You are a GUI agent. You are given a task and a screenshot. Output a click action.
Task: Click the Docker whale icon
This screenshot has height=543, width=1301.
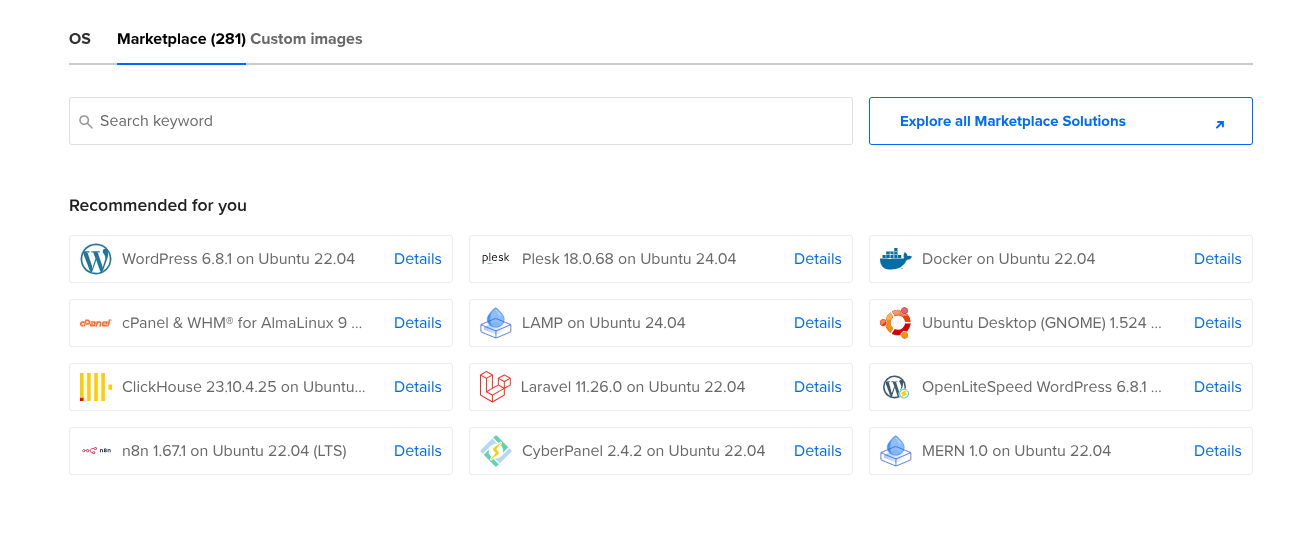point(896,259)
